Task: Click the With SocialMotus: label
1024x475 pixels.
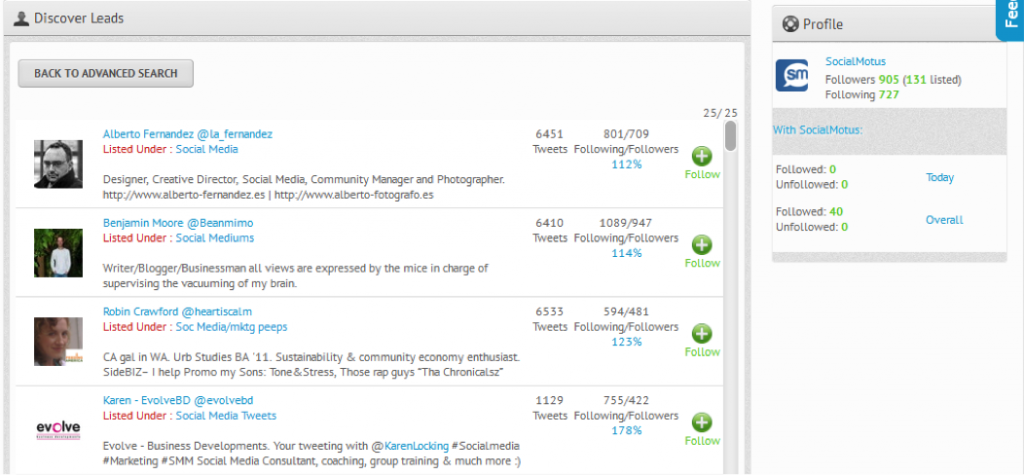Action: click(818, 129)
